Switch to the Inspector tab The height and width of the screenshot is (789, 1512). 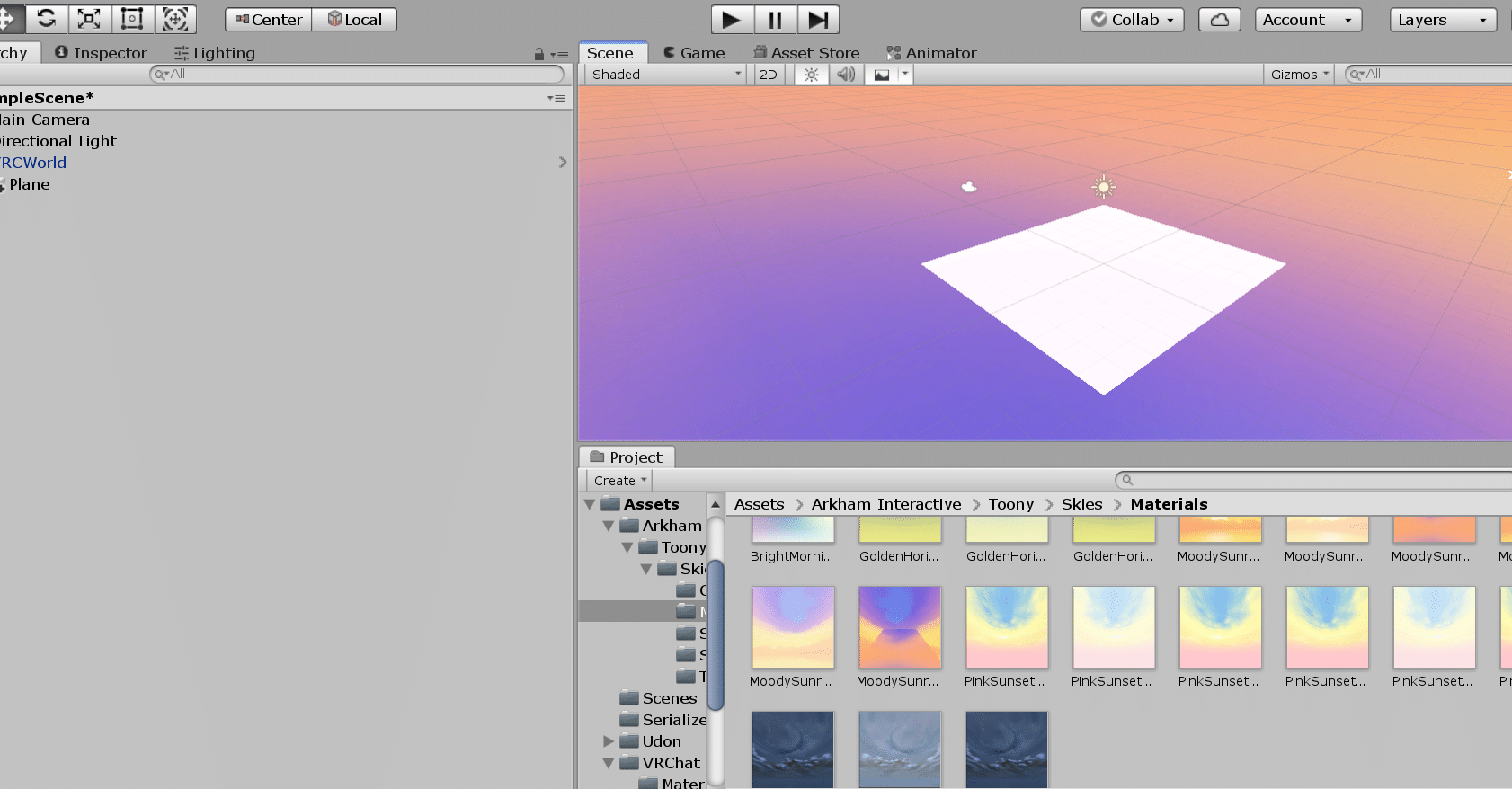[101, 53]
